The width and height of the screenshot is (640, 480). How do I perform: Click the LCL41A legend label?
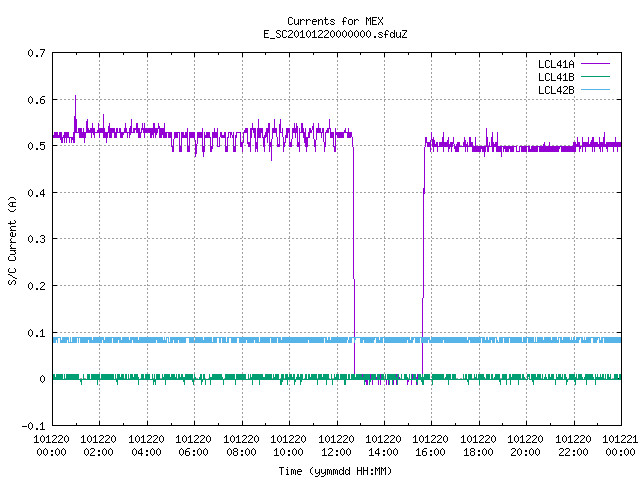coord(556,64)
